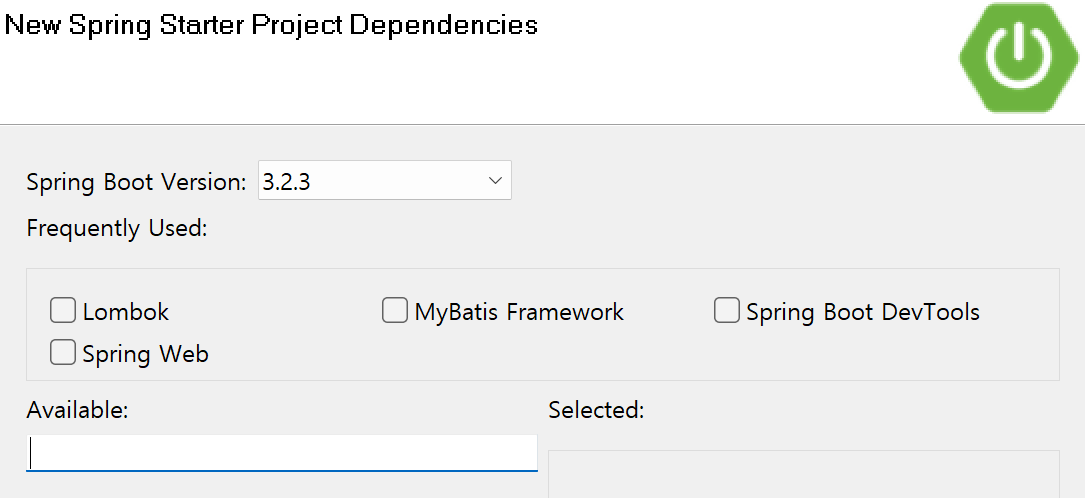Click the dialog title "New Spring Starter Project Dependencies"
Viewport: 1085px width, 498px height.
[271, 25]
